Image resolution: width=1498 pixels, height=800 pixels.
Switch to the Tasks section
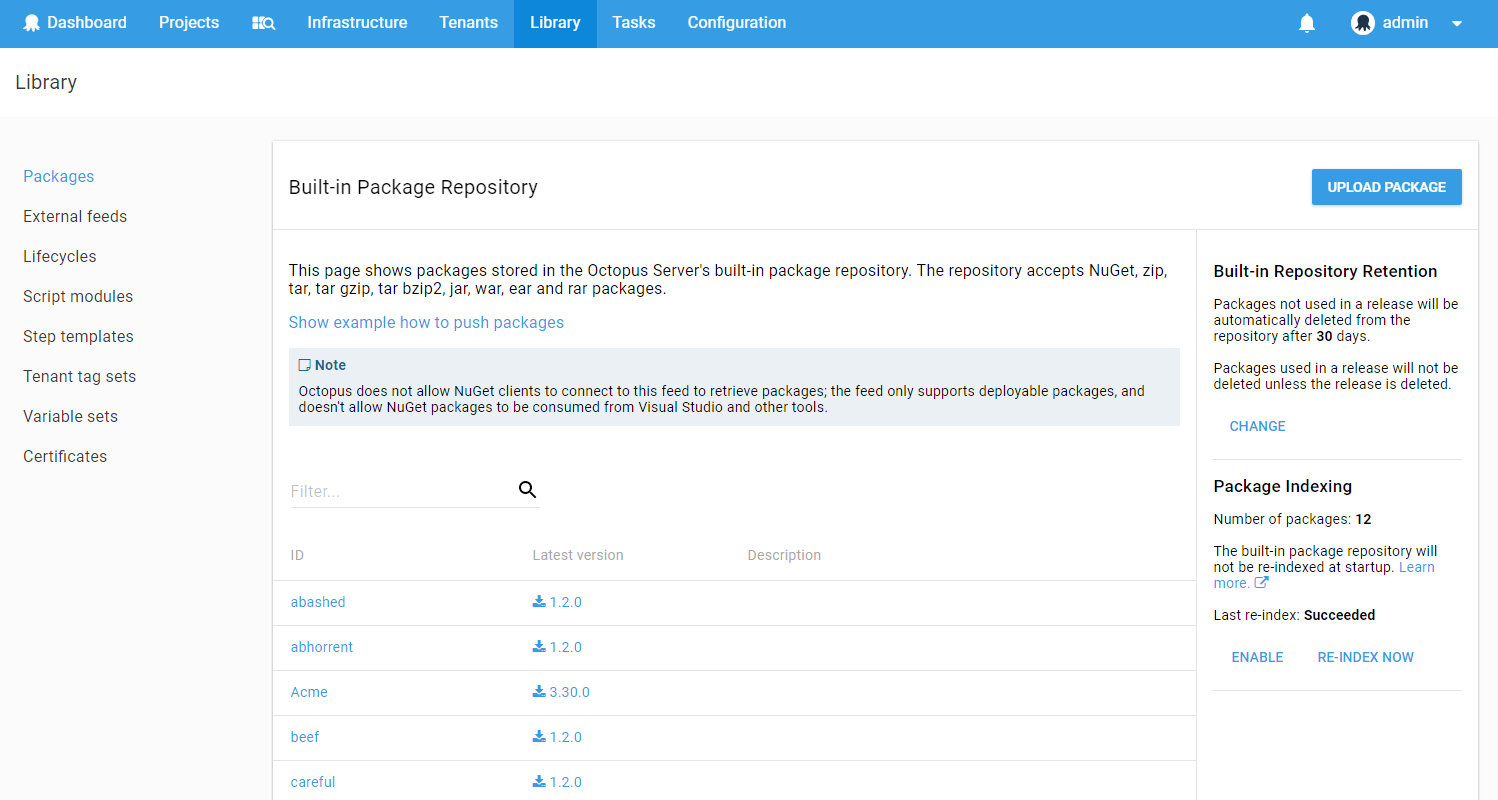[633, 22]
